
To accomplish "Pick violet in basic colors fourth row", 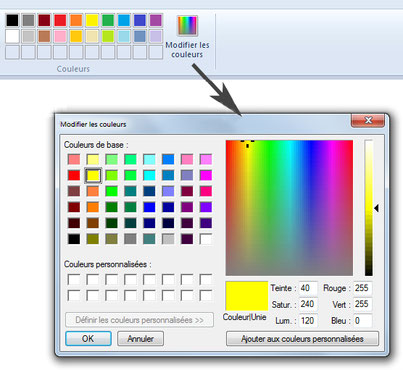I will pyautogui.click(x=206, y=207).
